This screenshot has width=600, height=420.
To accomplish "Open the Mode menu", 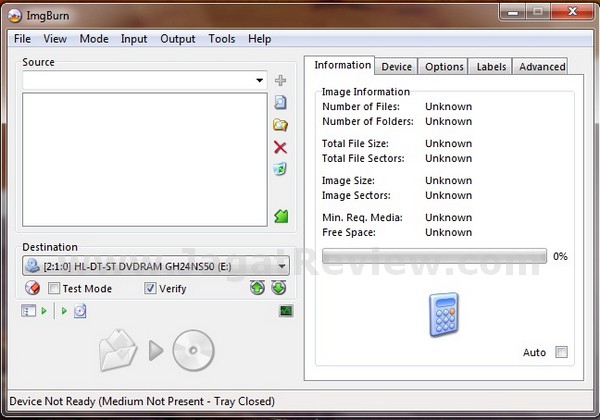I will [94, 39].
